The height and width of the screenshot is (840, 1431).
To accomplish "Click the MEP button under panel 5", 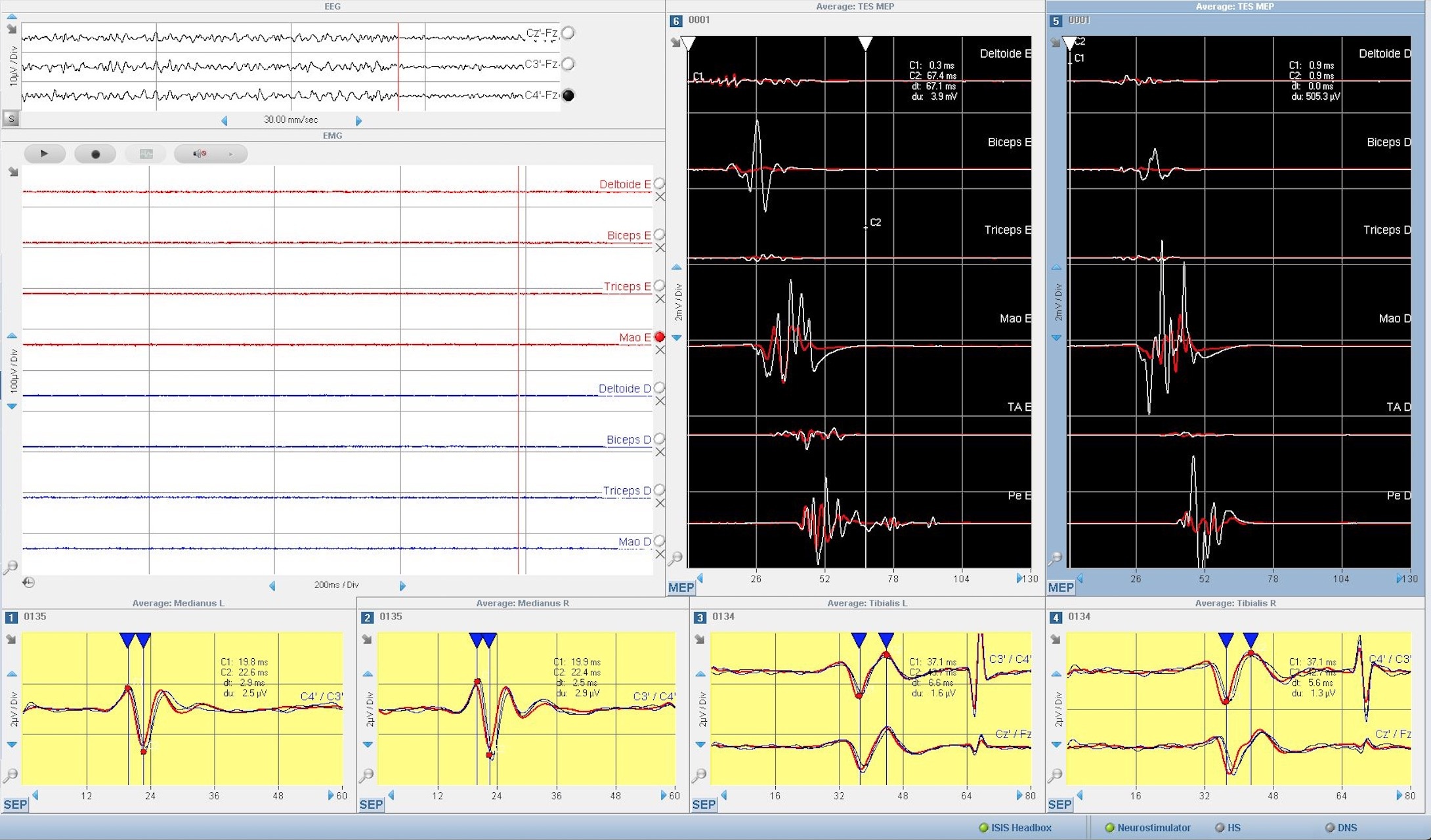I will tap(1061, 587).
